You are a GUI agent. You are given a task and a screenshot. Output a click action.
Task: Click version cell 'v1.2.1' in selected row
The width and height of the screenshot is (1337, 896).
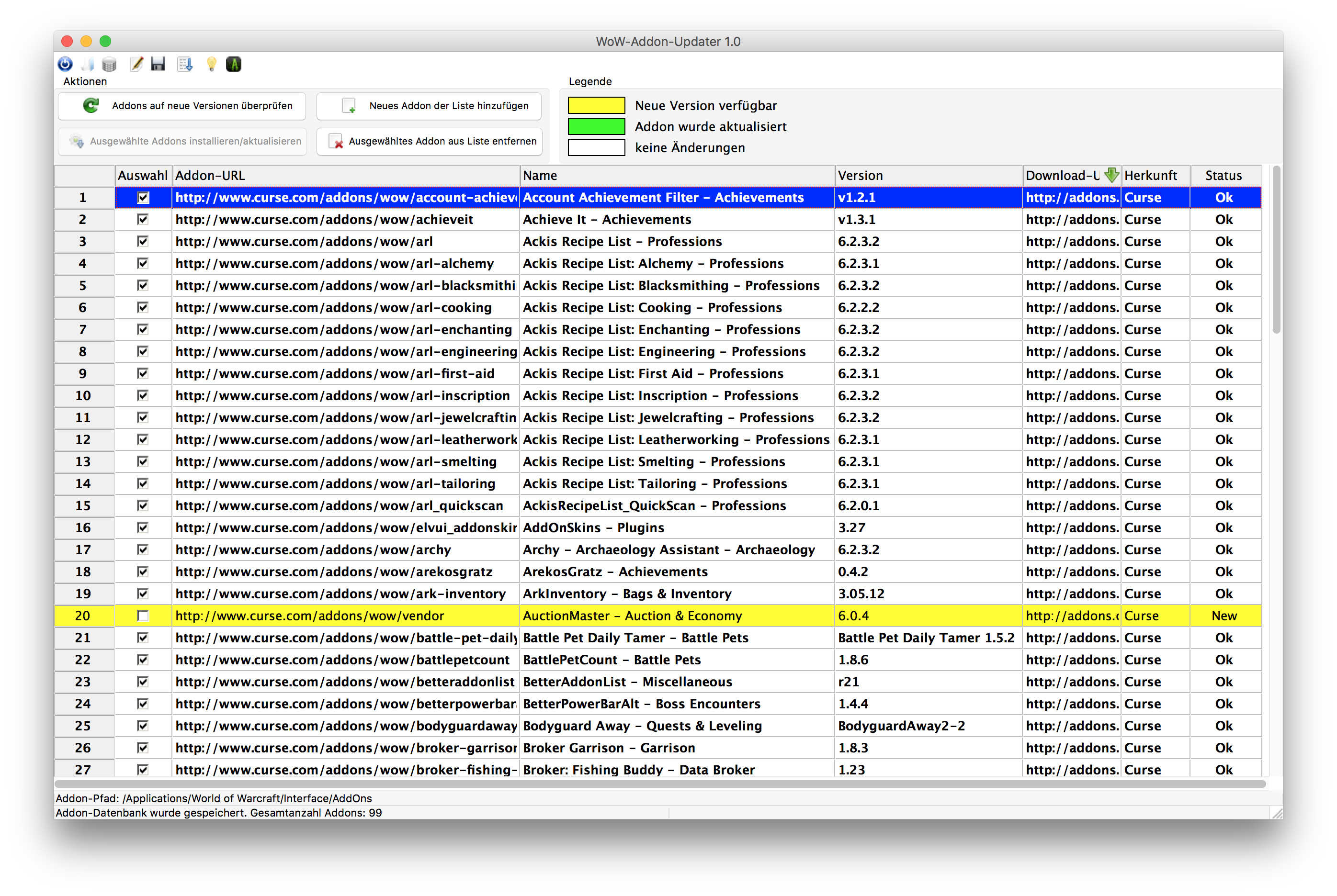coord(929,198)
